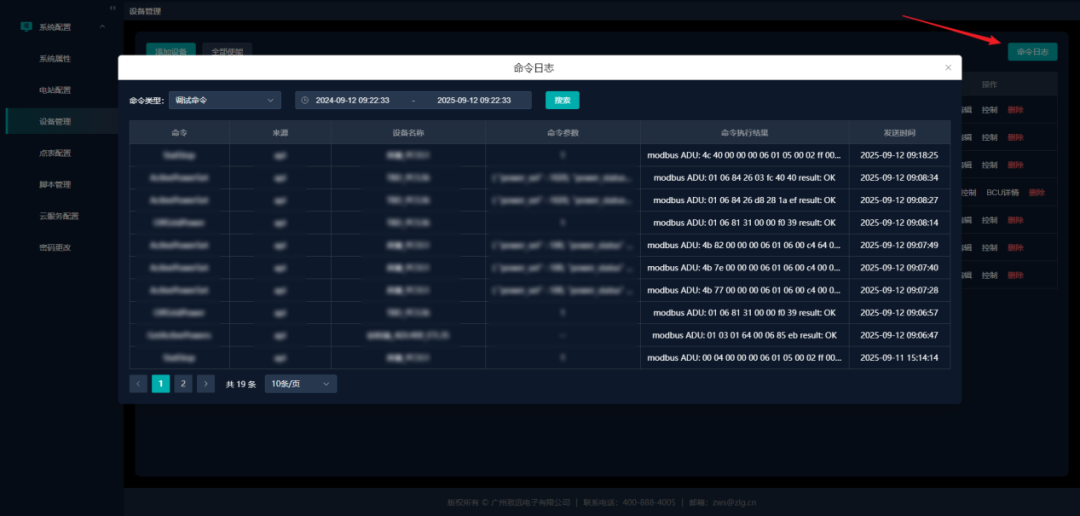Click timestamp 2025-09-11 15:14:14
1080x516 pixels.
[900, 358]
